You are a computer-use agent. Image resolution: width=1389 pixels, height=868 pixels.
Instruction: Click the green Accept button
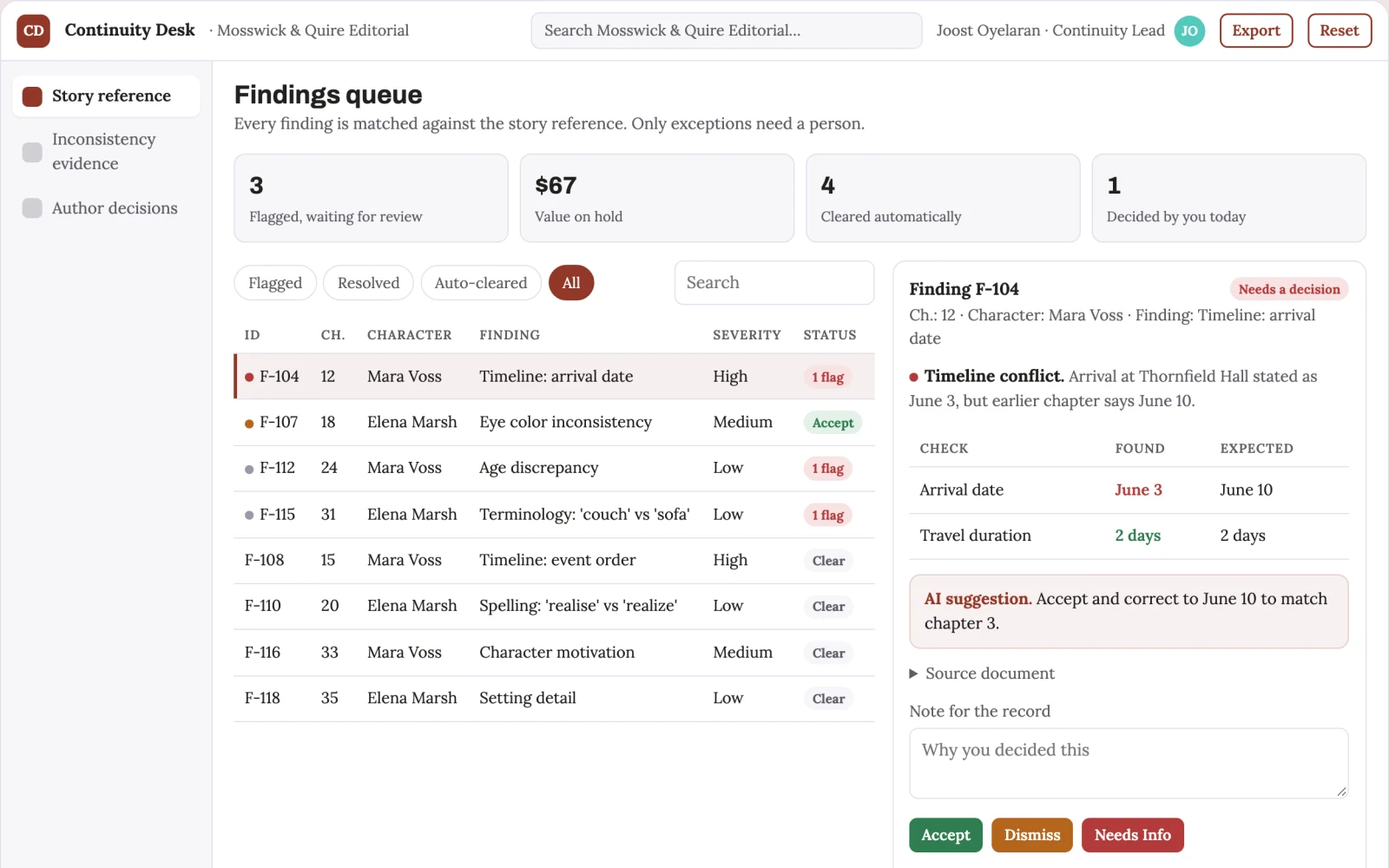tap(945, 835)
